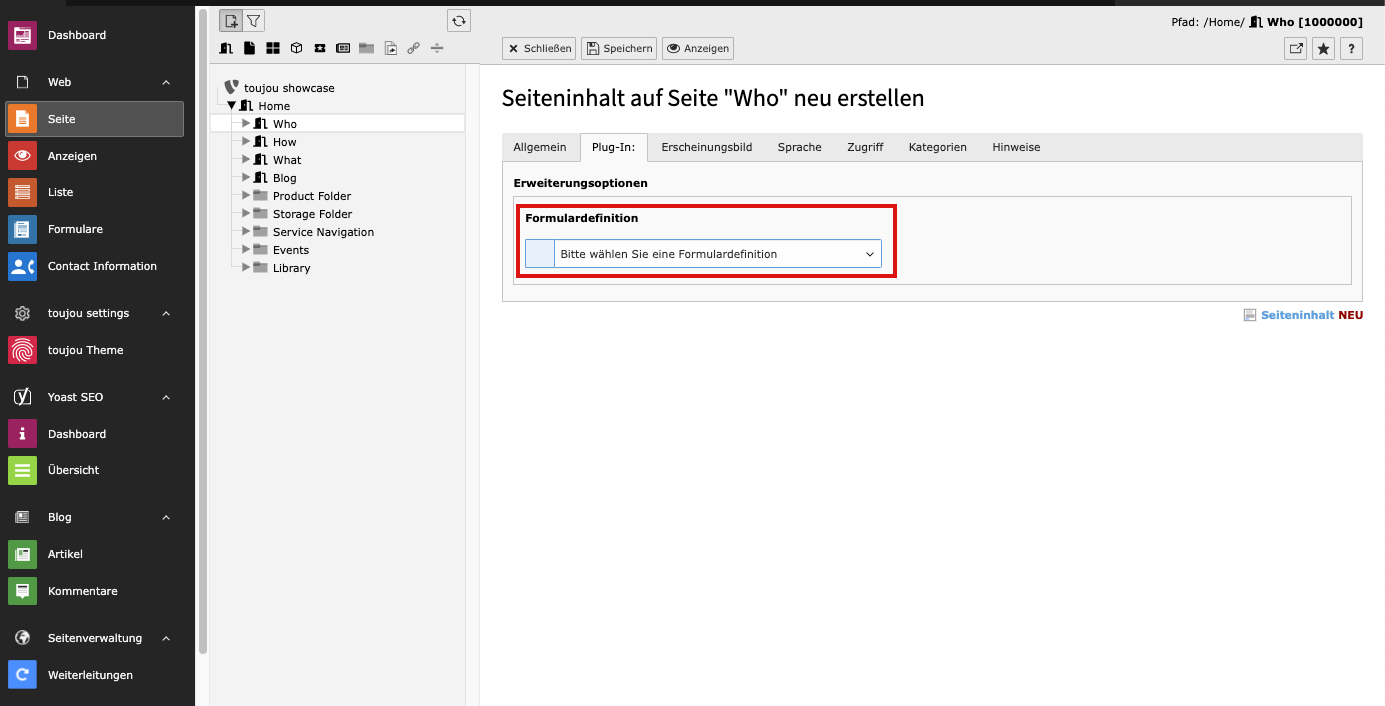Click the bookmark star icon
1385x706 pixels.
tap(1323, 48)
